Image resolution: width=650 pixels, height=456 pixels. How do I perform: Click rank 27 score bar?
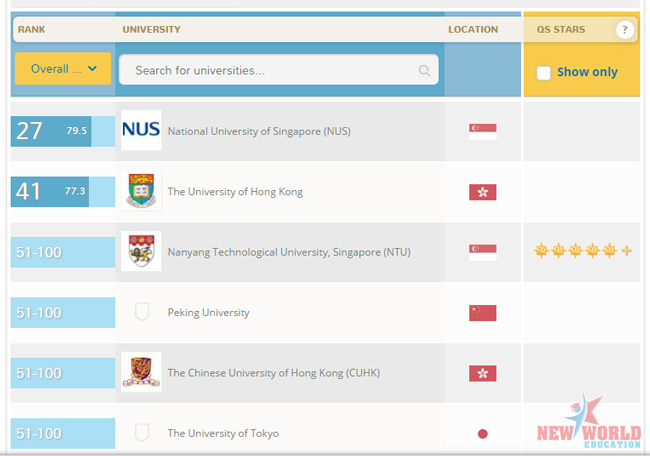coord(63,131)
